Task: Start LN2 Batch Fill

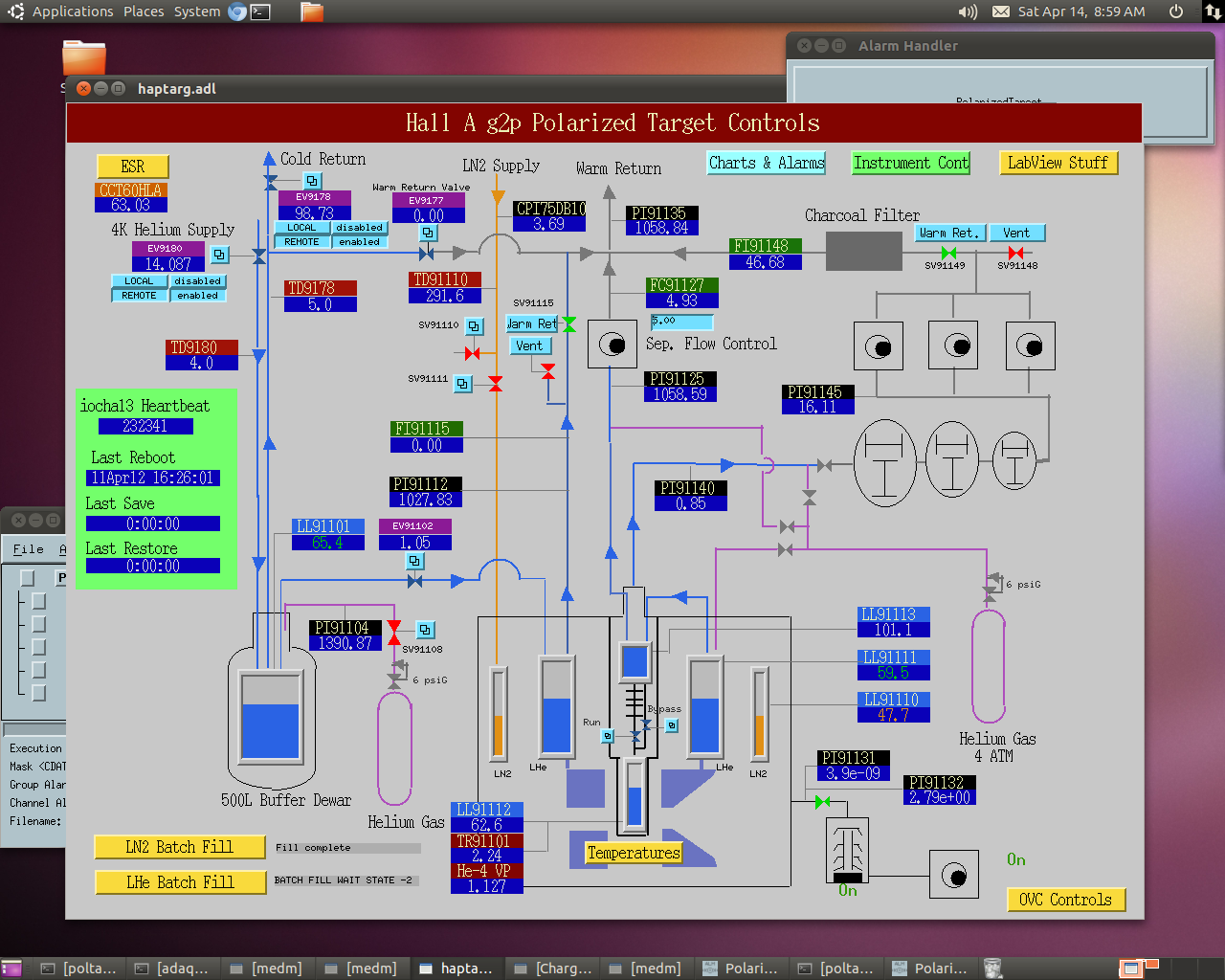Action: point(180,847)
